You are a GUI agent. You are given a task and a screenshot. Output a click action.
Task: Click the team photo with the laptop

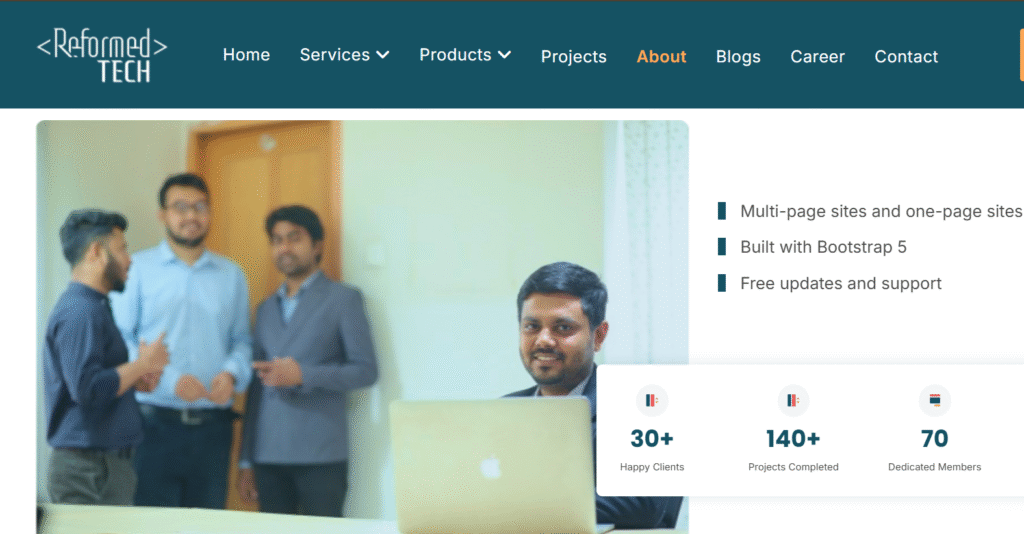[x=362, y=326]
